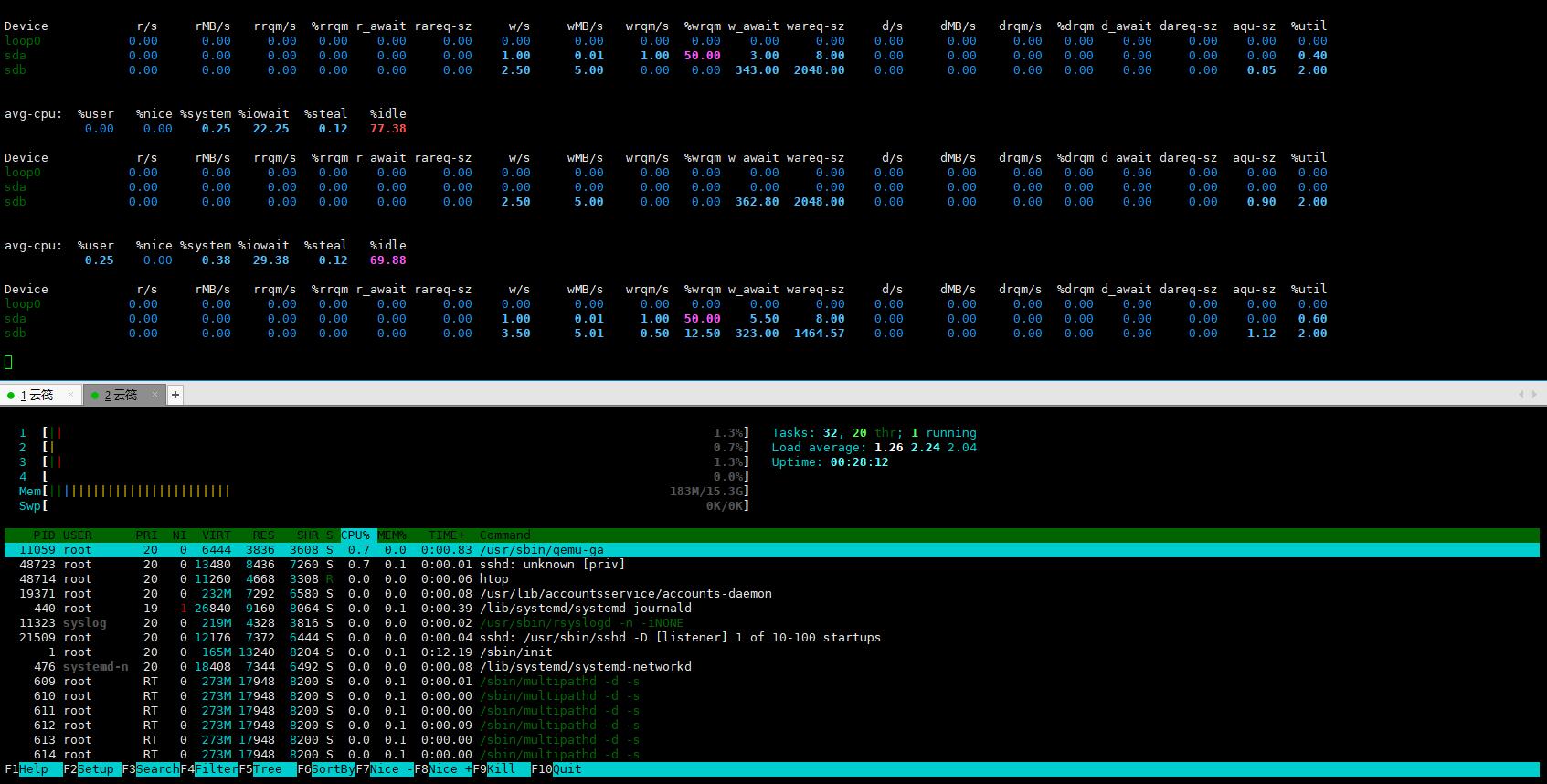Select multipathd thread row with PID 612
The height and width of the screenshot is (784, 1547).
point(772,726)
